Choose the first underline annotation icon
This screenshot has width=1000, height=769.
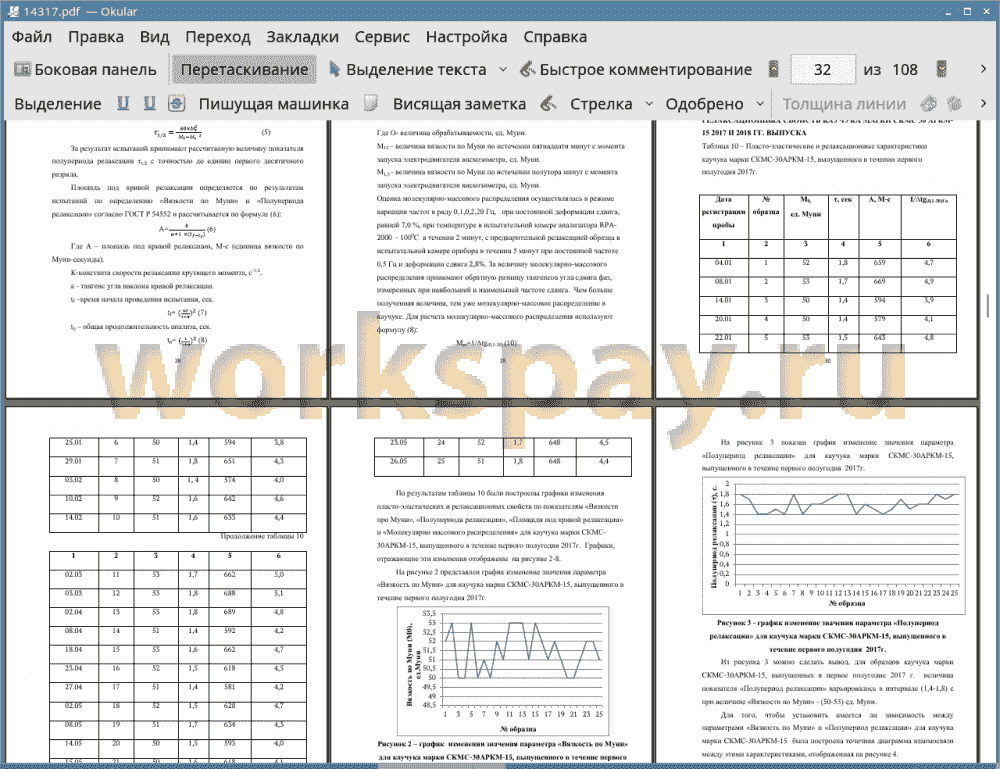tap(123, 103)
